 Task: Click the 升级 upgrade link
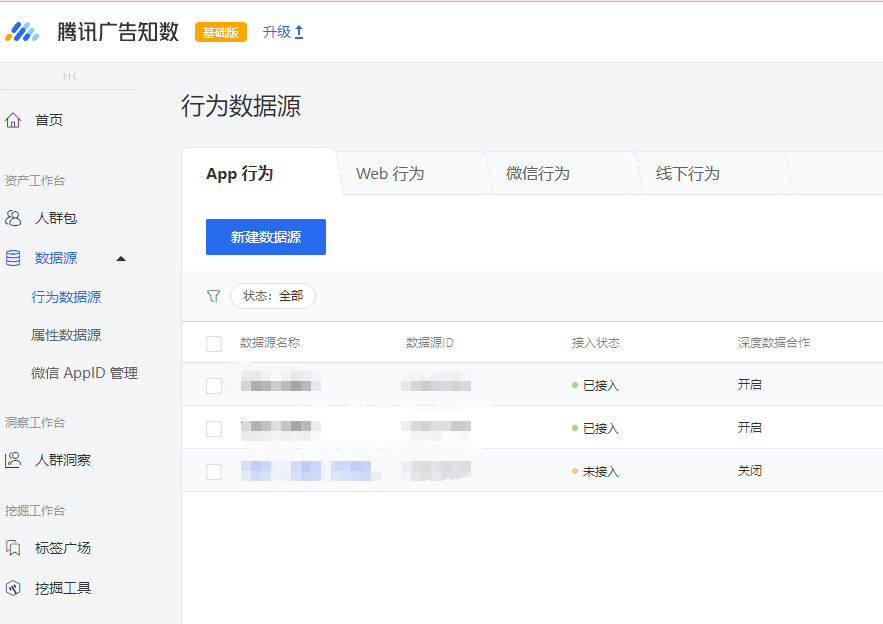(x=283, y=32)
